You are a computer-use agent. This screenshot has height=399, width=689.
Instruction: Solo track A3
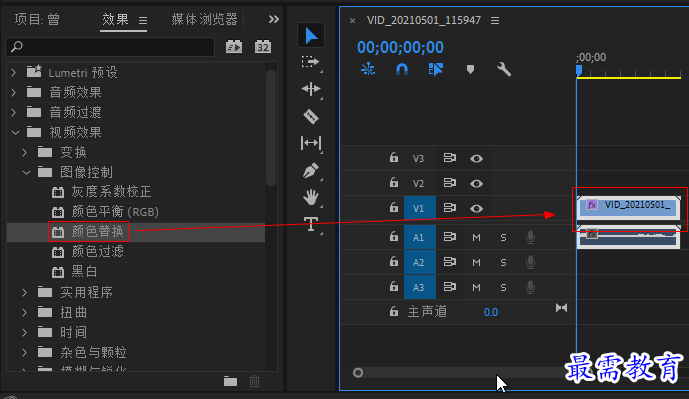(504, 288)
